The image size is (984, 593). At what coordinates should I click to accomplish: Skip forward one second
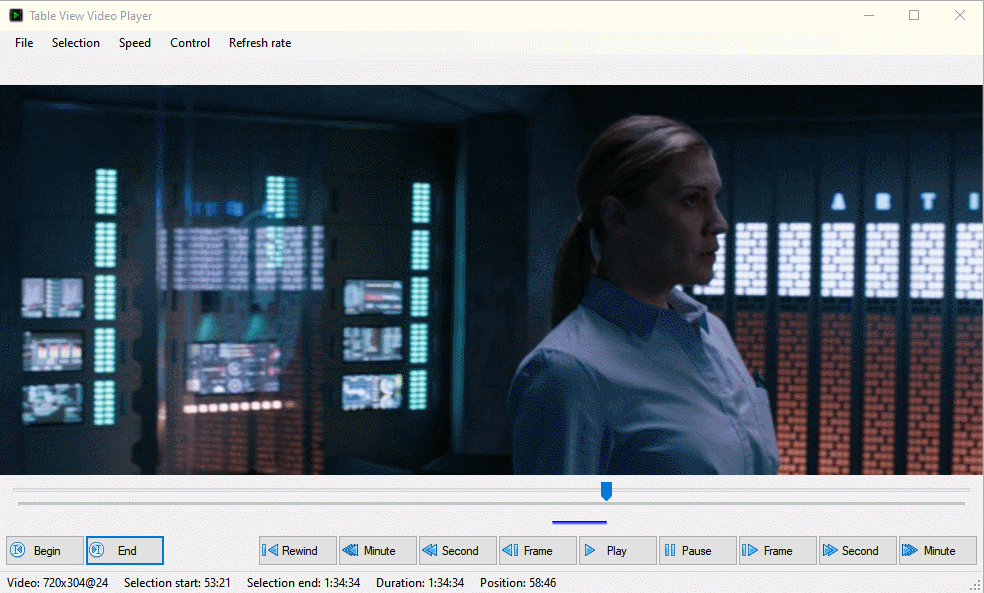pos(858,550)
